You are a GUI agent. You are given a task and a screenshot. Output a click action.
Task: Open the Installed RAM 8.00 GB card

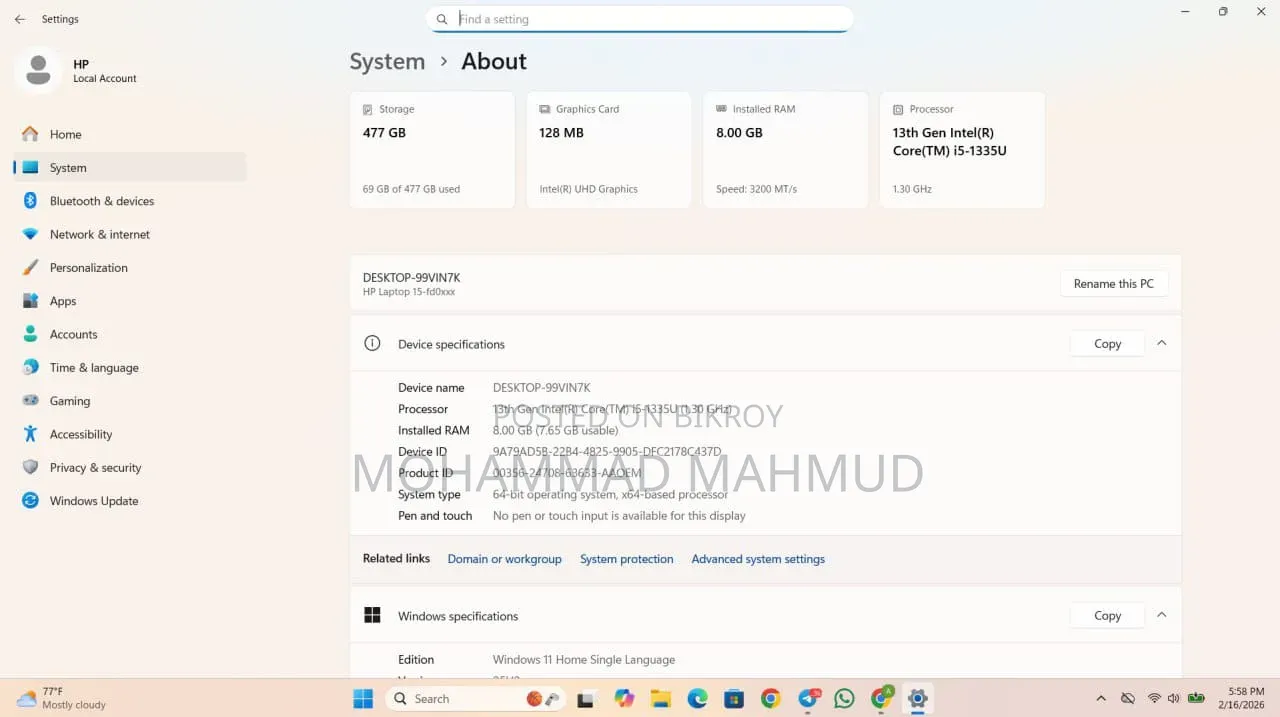786,150
